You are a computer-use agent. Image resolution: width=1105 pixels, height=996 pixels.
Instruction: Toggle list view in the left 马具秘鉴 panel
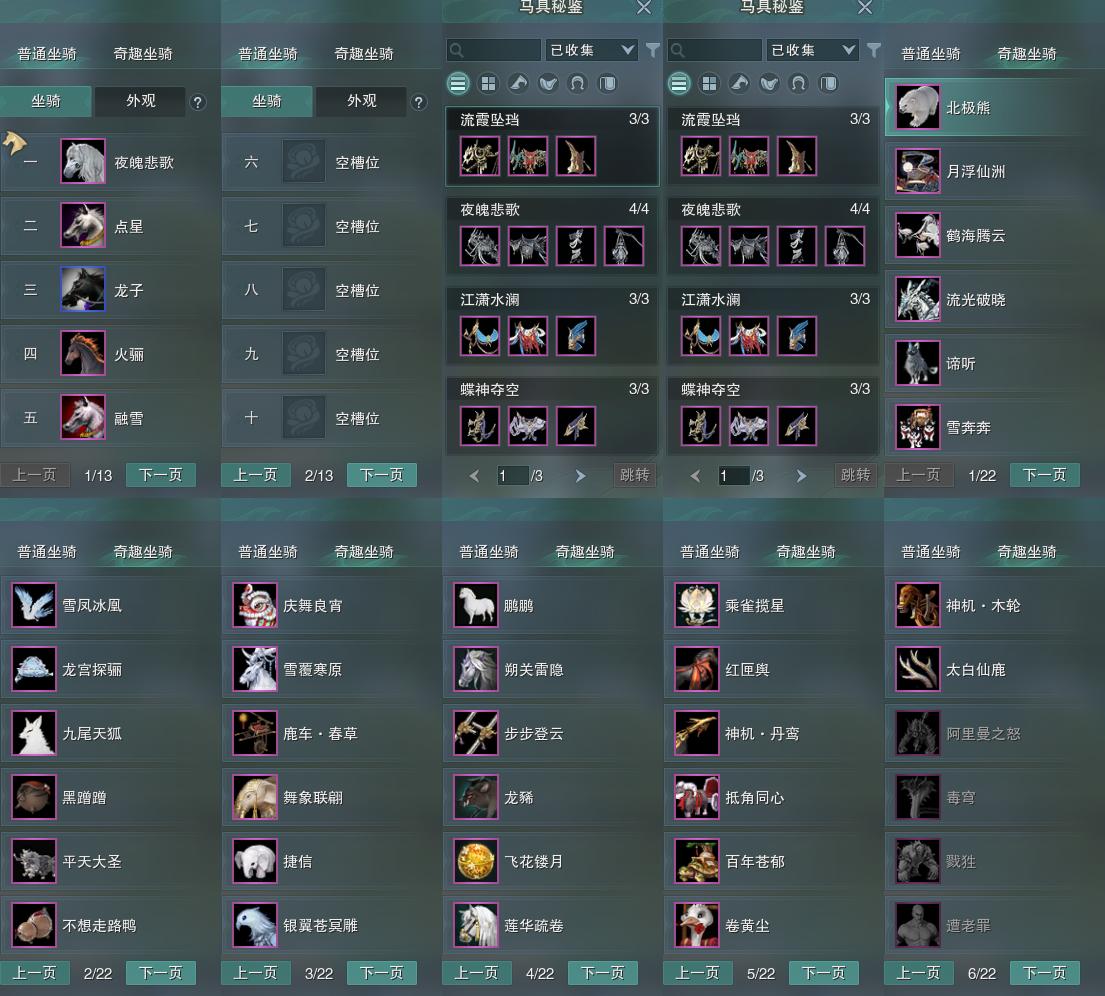point(458,84)
